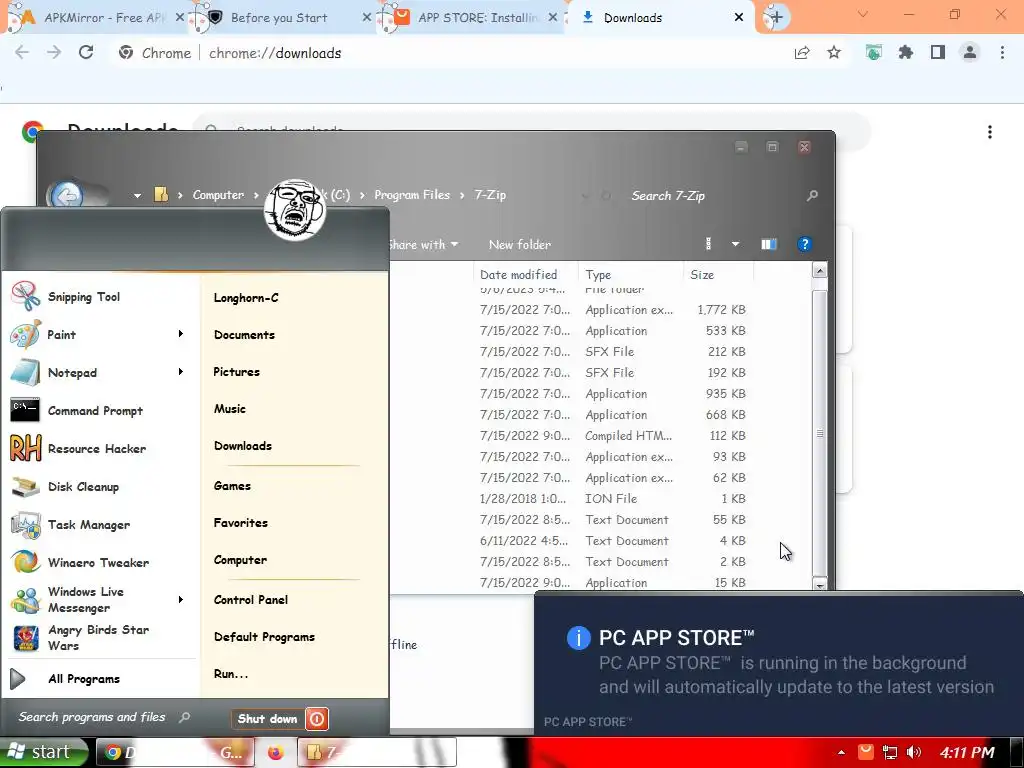Open the Run... dialog

click(x=231, y=674)
